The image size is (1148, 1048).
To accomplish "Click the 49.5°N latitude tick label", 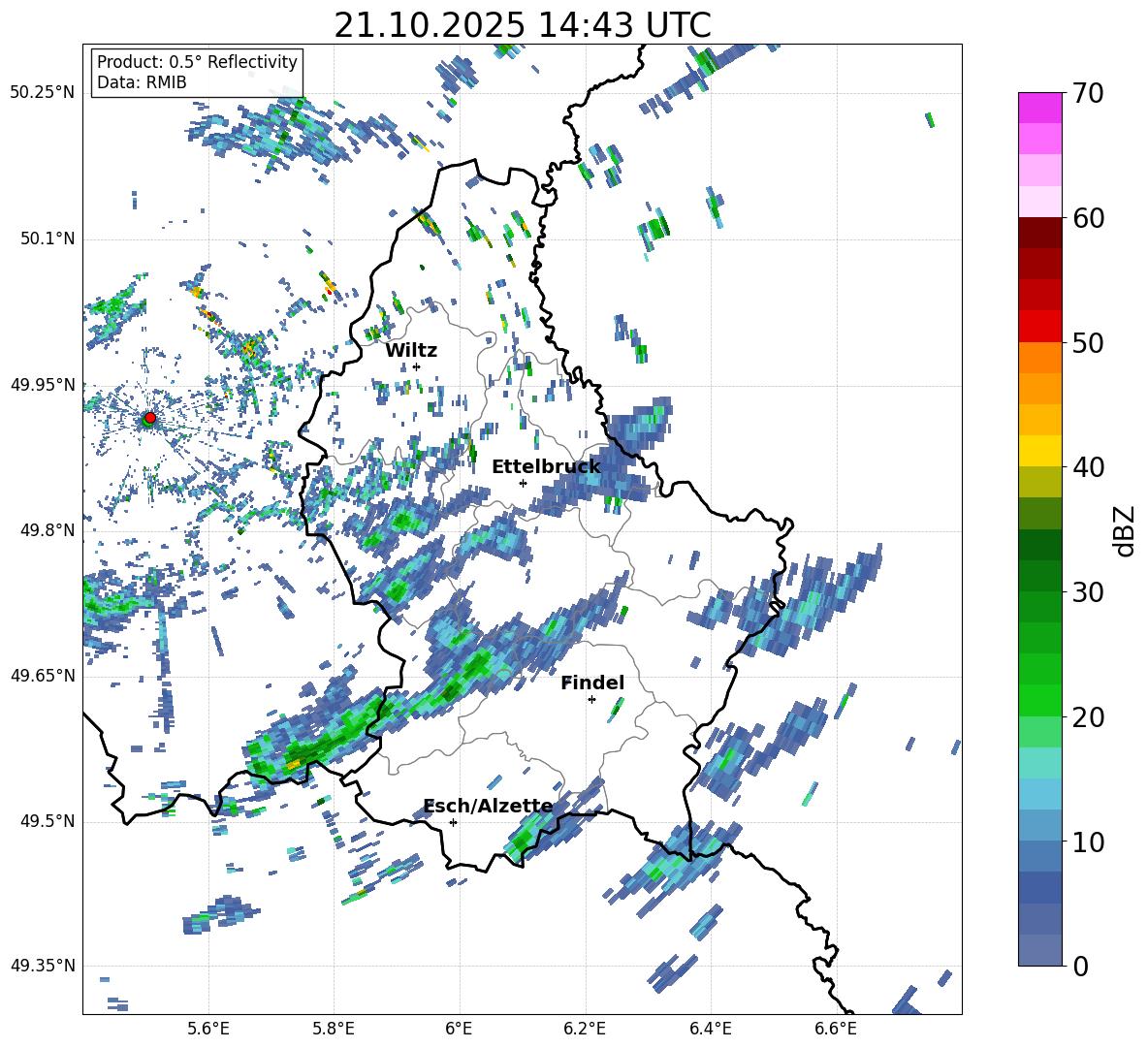I will 47,822.
